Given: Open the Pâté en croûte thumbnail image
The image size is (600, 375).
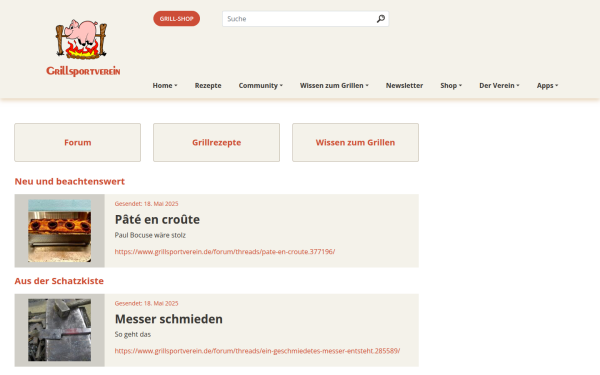Looking at the screenshot, I should point(60,231).
